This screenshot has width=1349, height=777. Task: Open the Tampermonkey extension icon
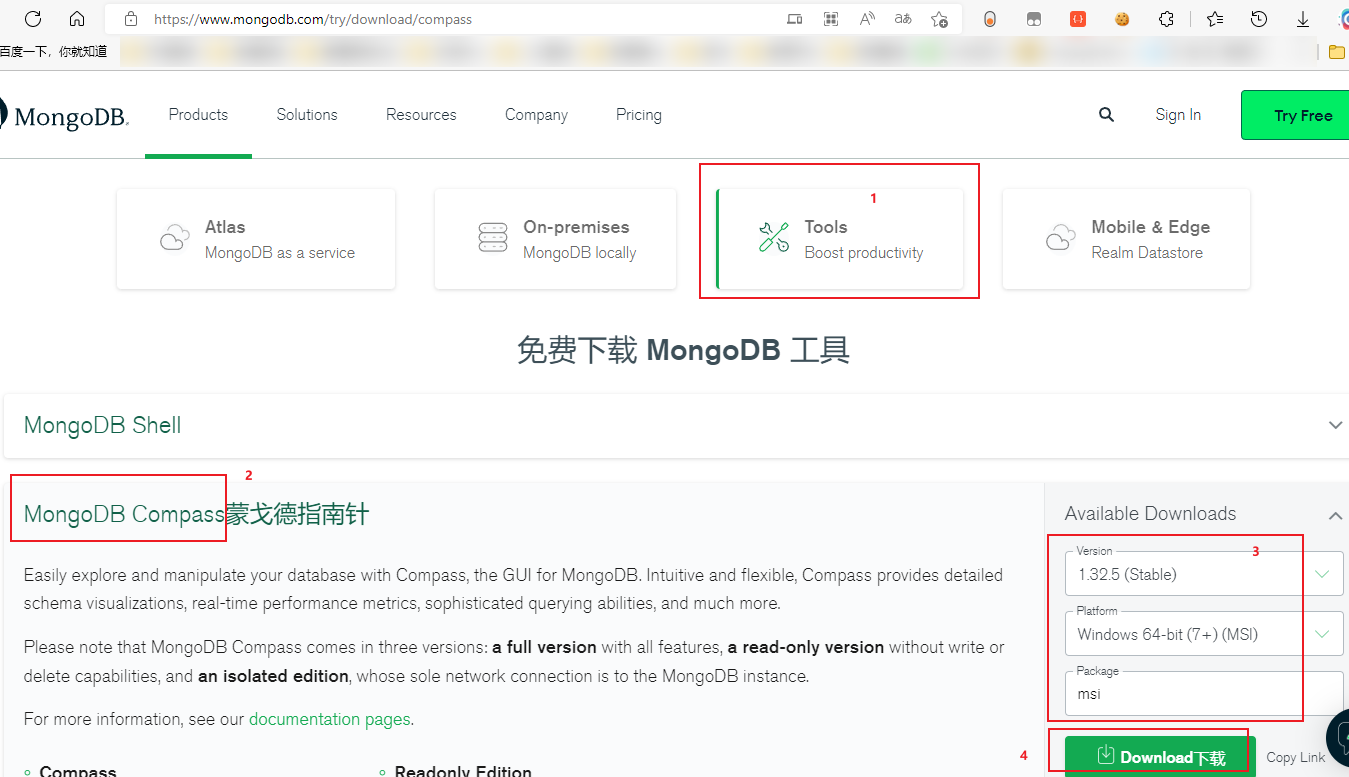[1034, 19]
